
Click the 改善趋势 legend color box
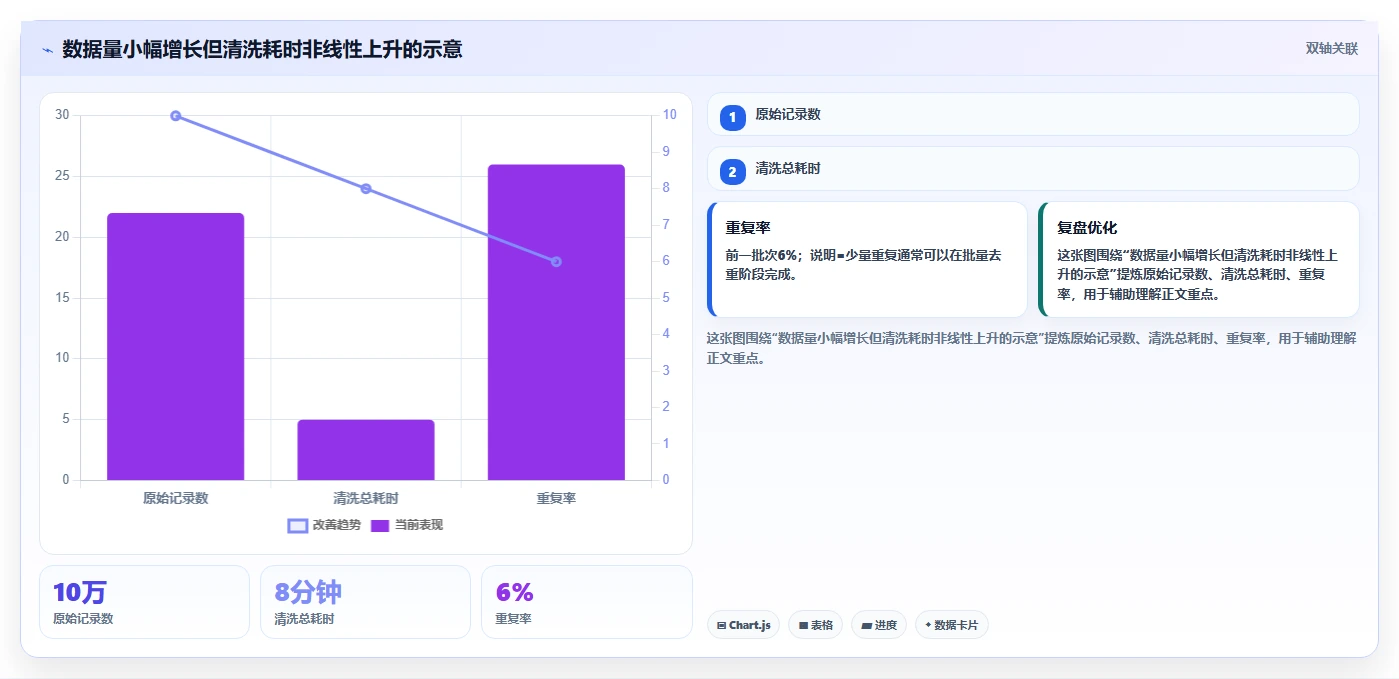pos(297,525)
